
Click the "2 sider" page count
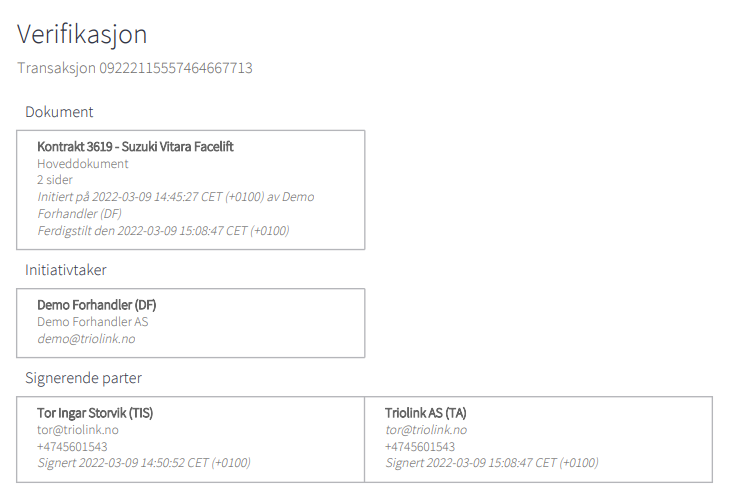tap(55, 180)
